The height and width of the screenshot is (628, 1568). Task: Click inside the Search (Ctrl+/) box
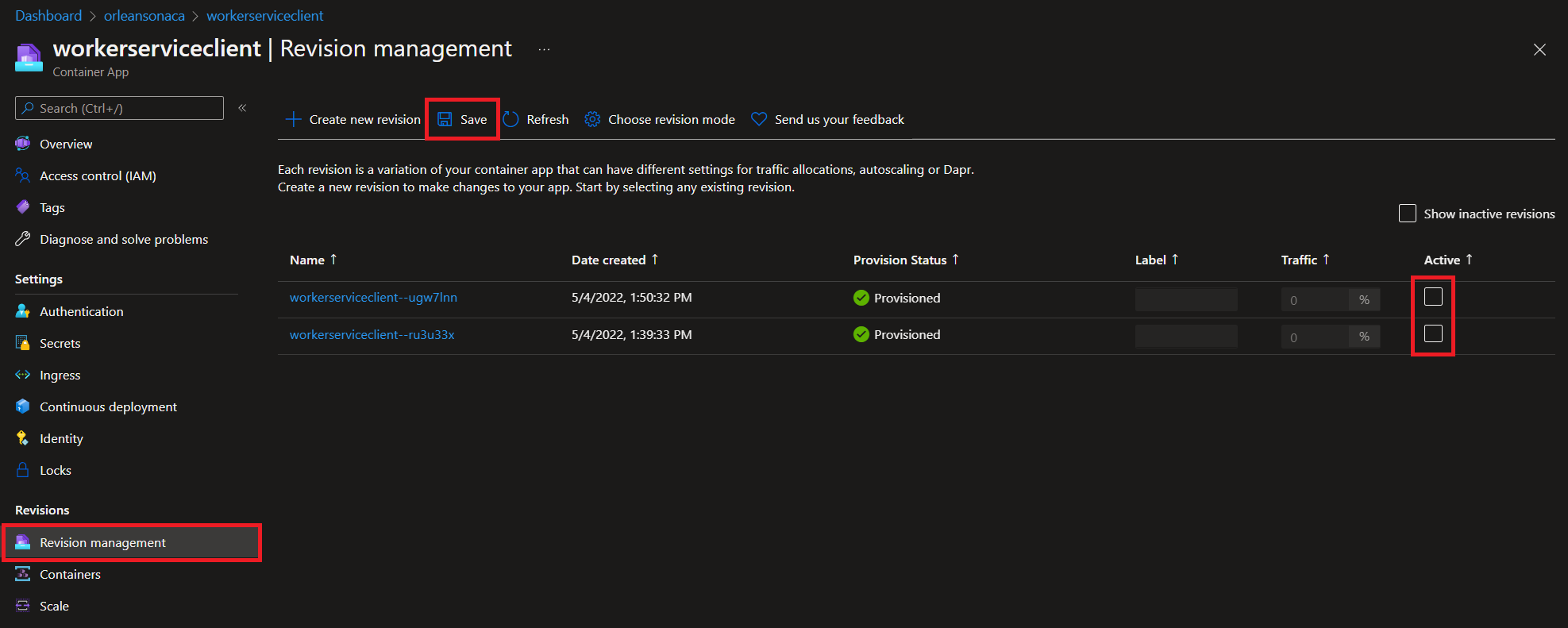pos(119,108)
